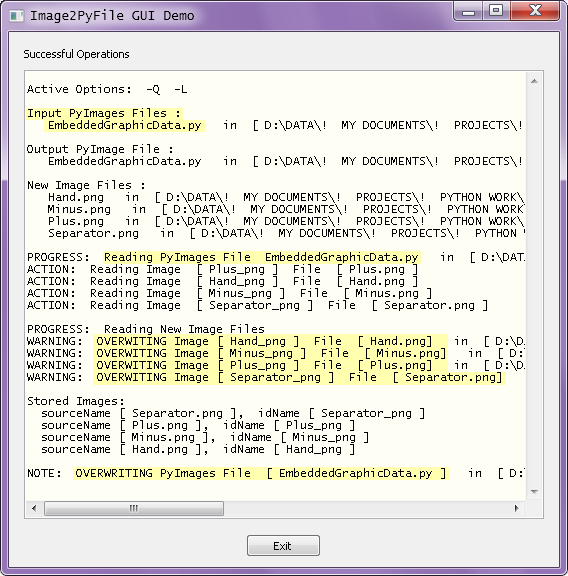This screenshot has height=576, width=568.
Task: Click Separator.png in New Image Files list
Action: 93,233
